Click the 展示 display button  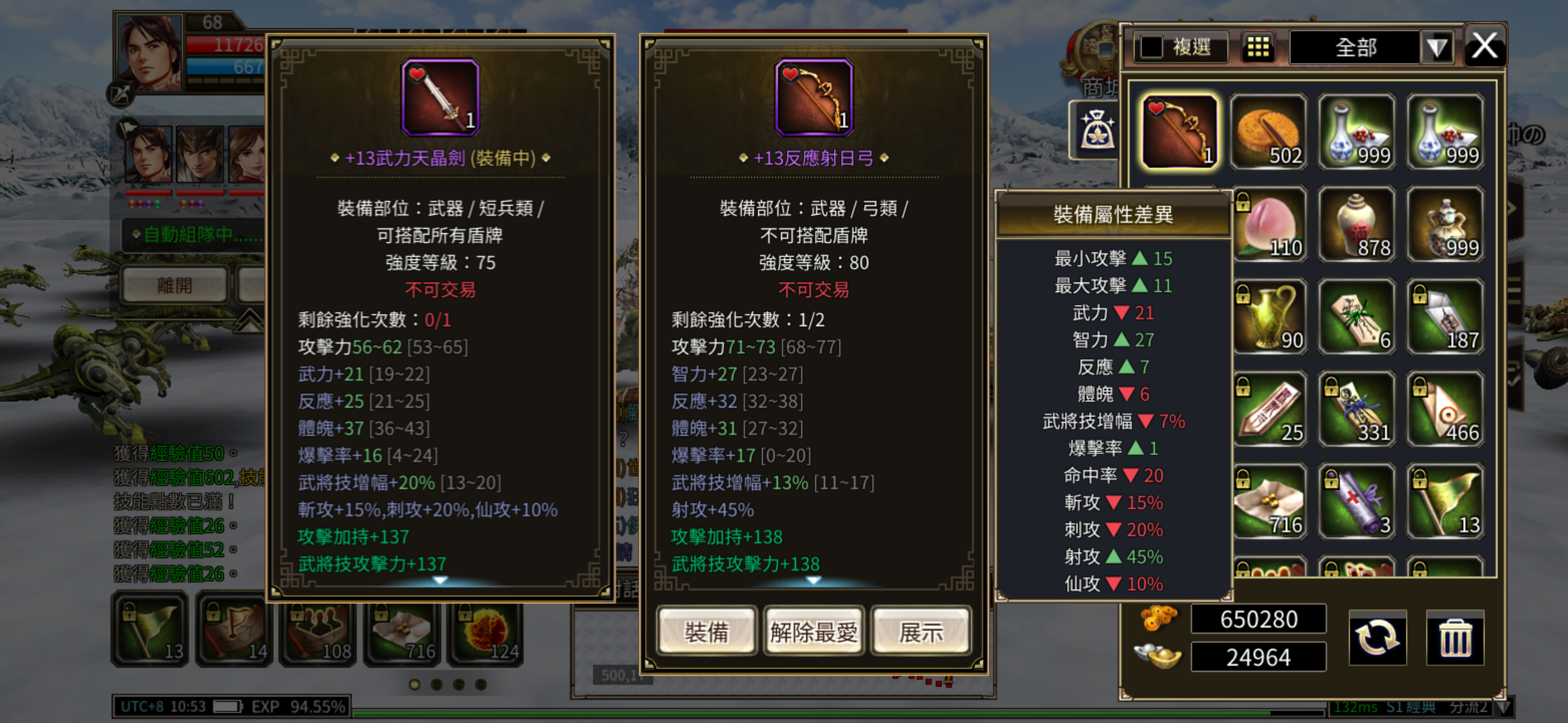click(x=920, y=632)
